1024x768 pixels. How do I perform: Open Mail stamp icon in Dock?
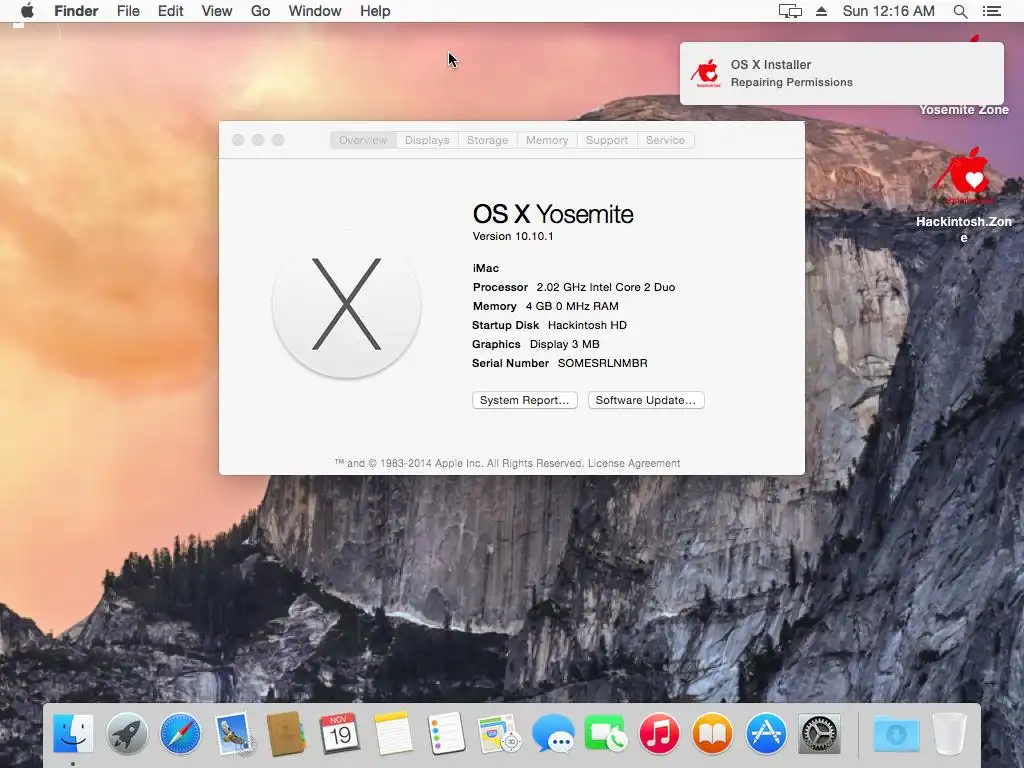(x=233, y=733)
